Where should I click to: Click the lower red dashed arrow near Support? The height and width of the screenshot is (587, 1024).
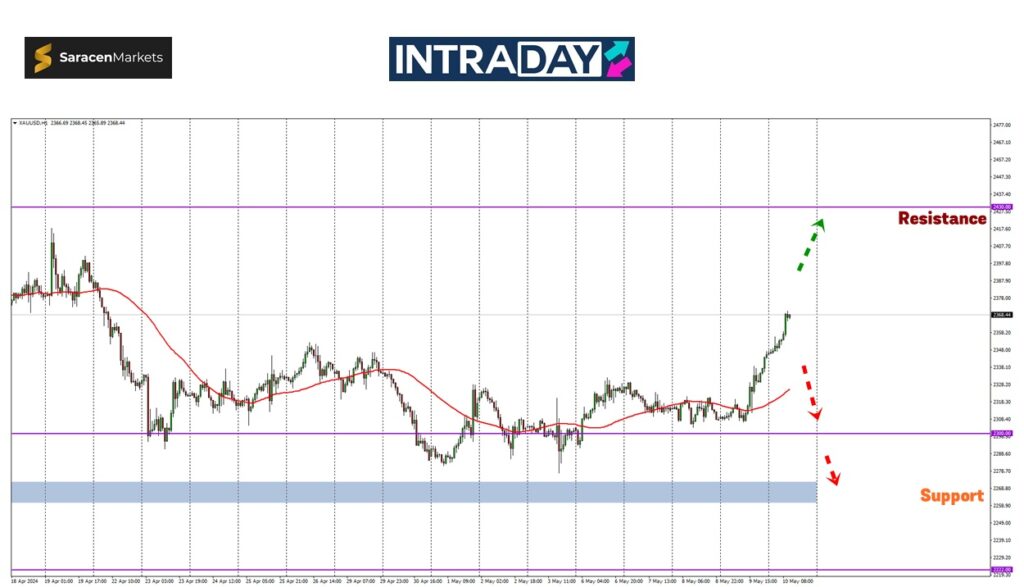pyautogui.click(x=832, y=470)
